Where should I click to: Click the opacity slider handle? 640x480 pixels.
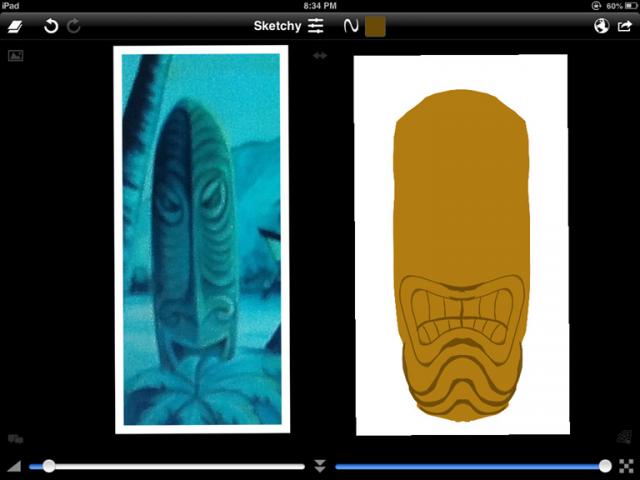click(605, 466)
